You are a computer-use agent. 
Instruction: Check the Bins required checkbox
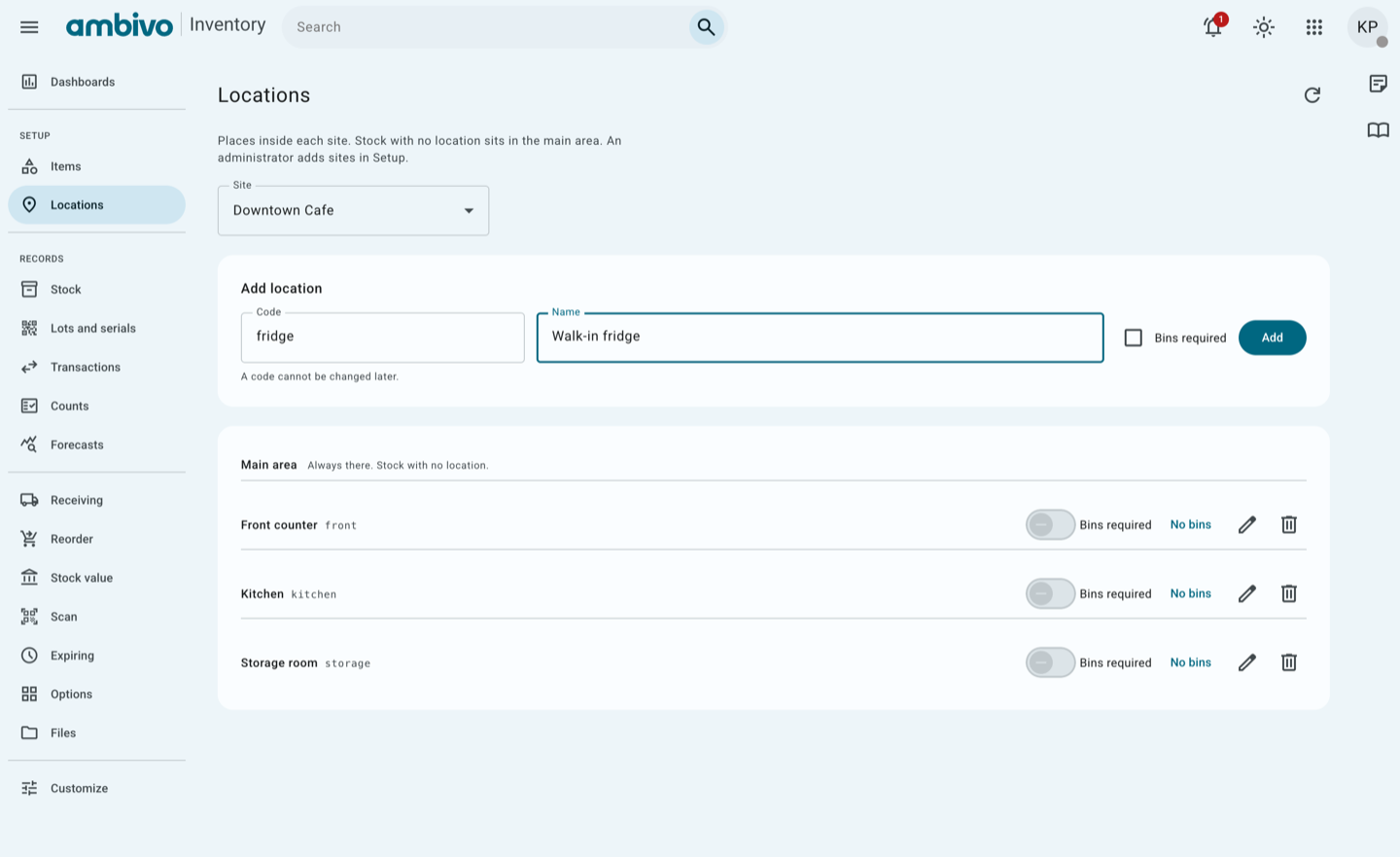(x=1134, y=338)
